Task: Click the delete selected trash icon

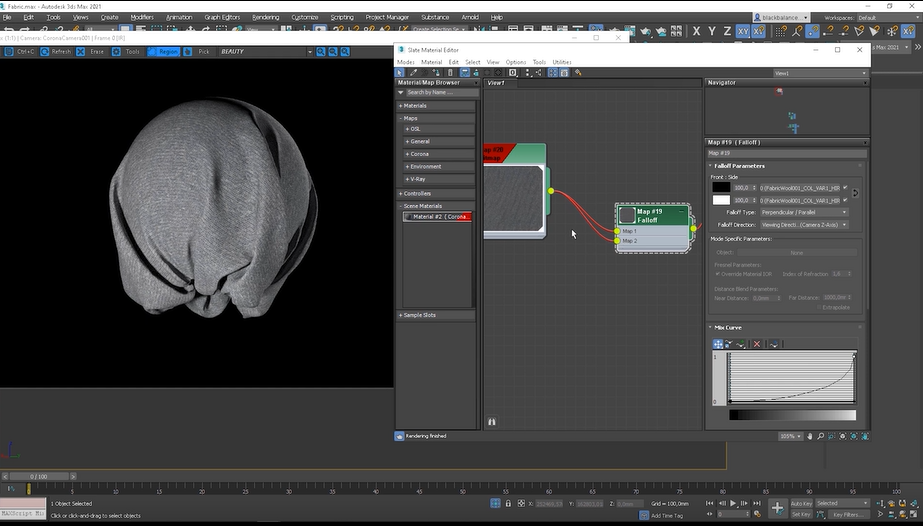Action: (450, 72)
